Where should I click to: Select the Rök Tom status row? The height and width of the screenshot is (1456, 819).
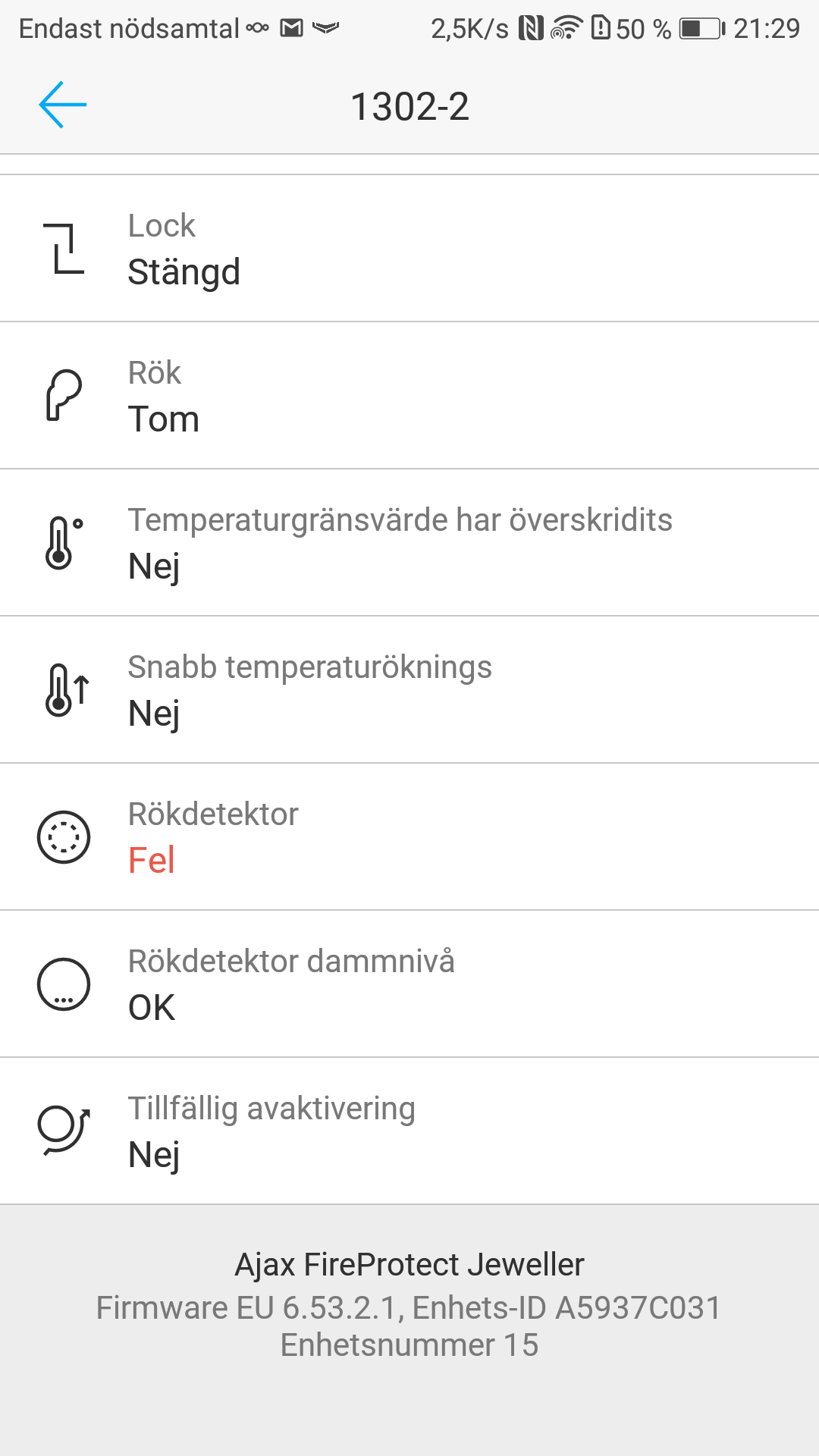pyautogui.click(x=409, y=396)
